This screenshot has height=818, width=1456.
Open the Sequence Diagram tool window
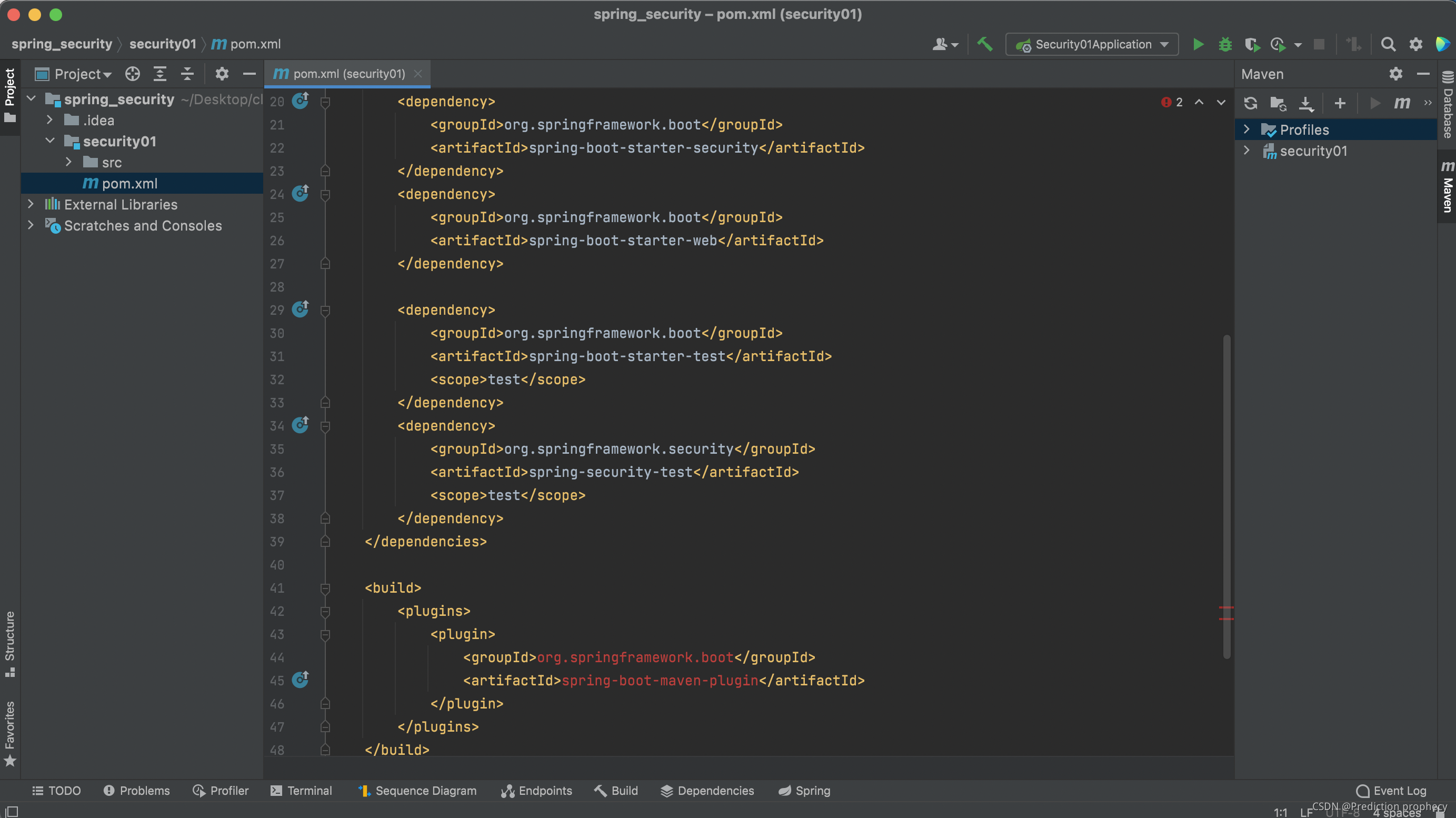coord(417,790)
